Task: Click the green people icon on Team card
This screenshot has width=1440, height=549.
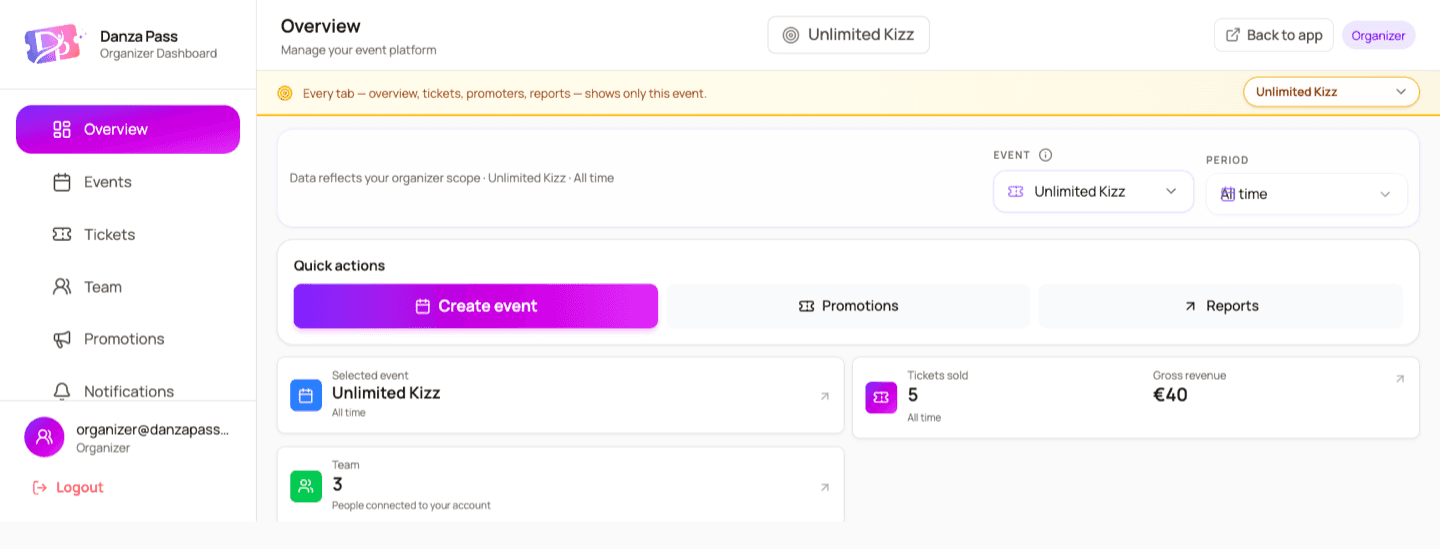Action: coord(306,486)
